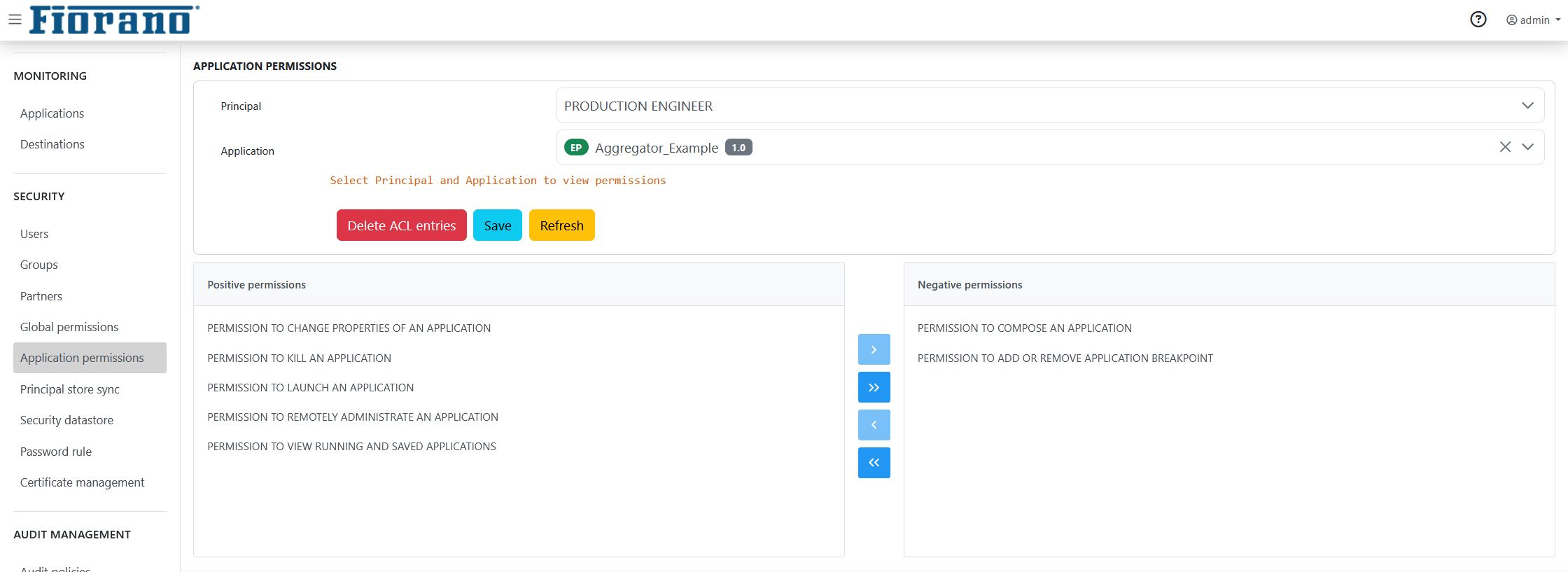This screenshot has width=1568, height=572.
Task: Open Destinations under Monitoring
Action: point(52,144)
